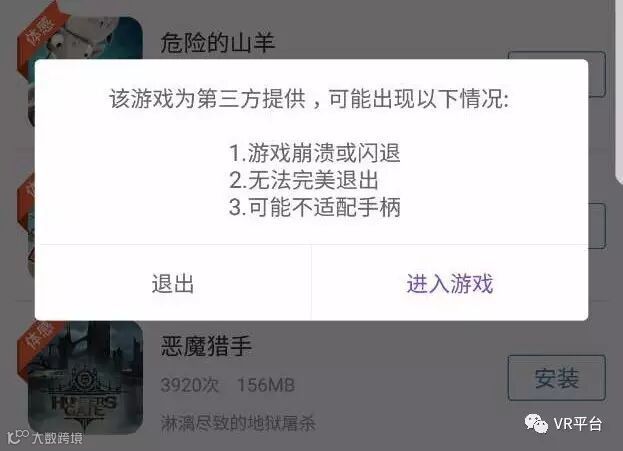
Task: Select the 危险的山羊 game title
Action: 217,43
